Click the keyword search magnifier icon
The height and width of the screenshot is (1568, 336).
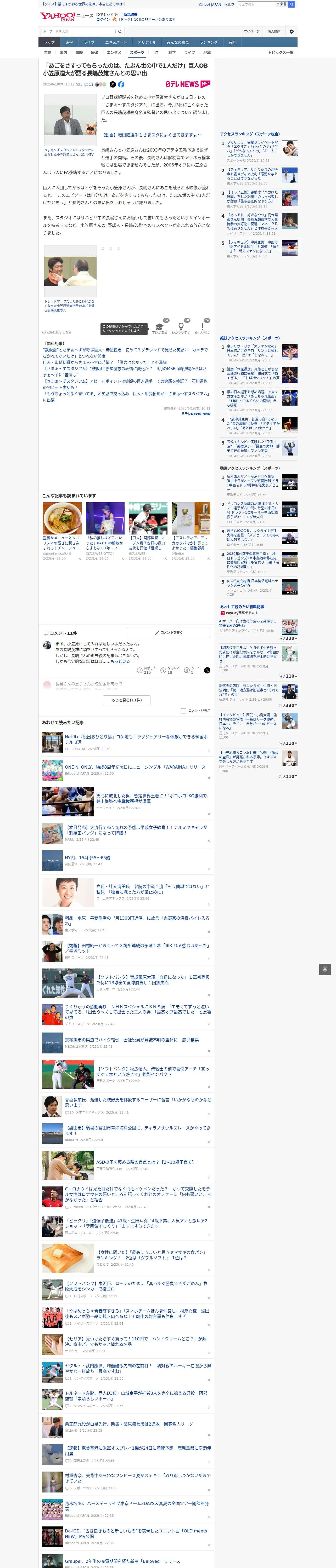(x=120, y=32)
